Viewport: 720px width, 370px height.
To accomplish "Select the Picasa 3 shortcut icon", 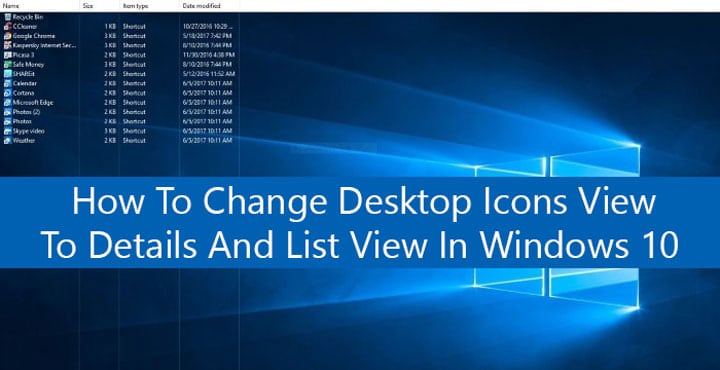I will (x=7, y=55).
